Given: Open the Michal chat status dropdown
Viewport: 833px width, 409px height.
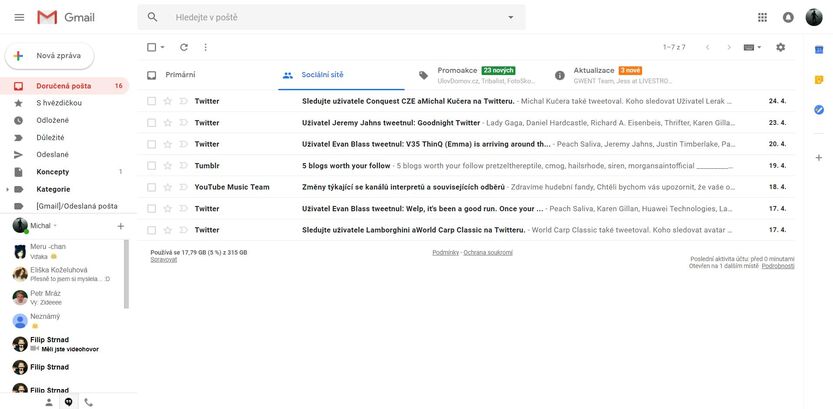Looking at the screenshot, I should click(55, 226).
